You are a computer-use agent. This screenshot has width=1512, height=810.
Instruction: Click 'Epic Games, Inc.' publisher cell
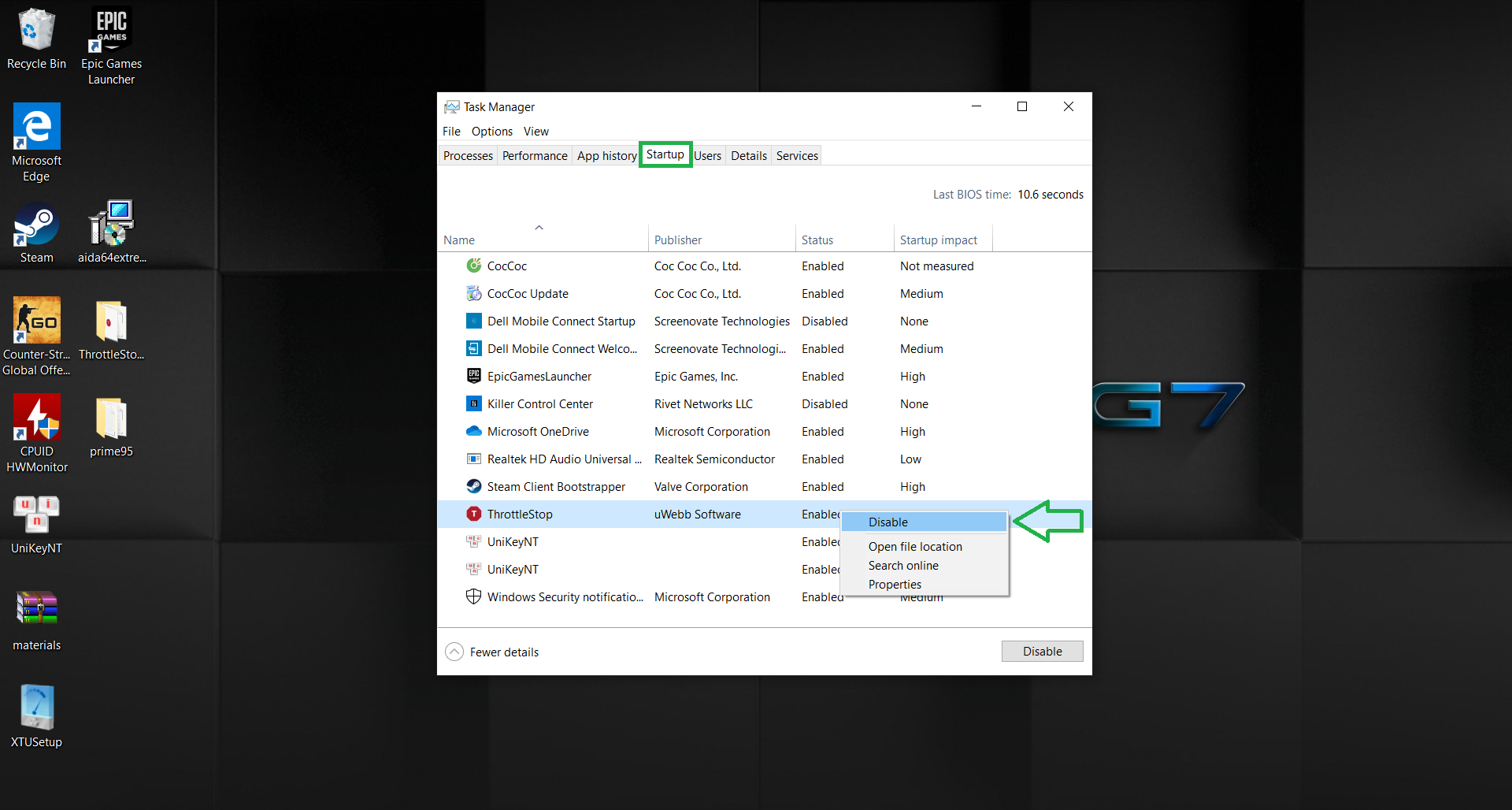point(696,376)
